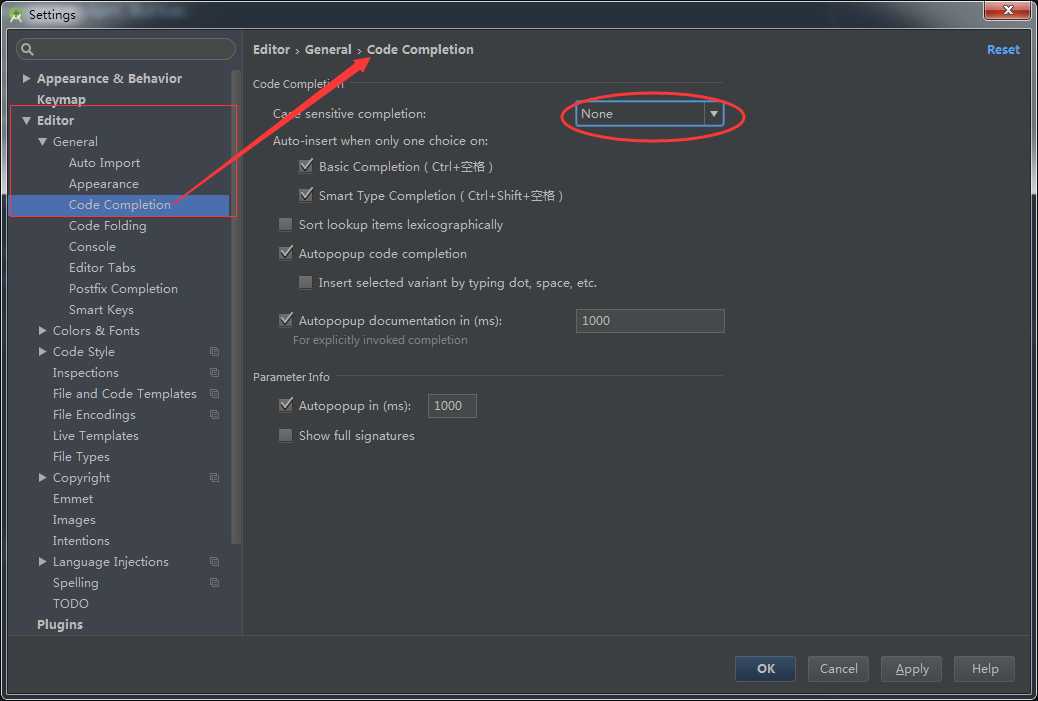Open Help for this page
Screen dimensions: 1038x701
pos(984,669)
